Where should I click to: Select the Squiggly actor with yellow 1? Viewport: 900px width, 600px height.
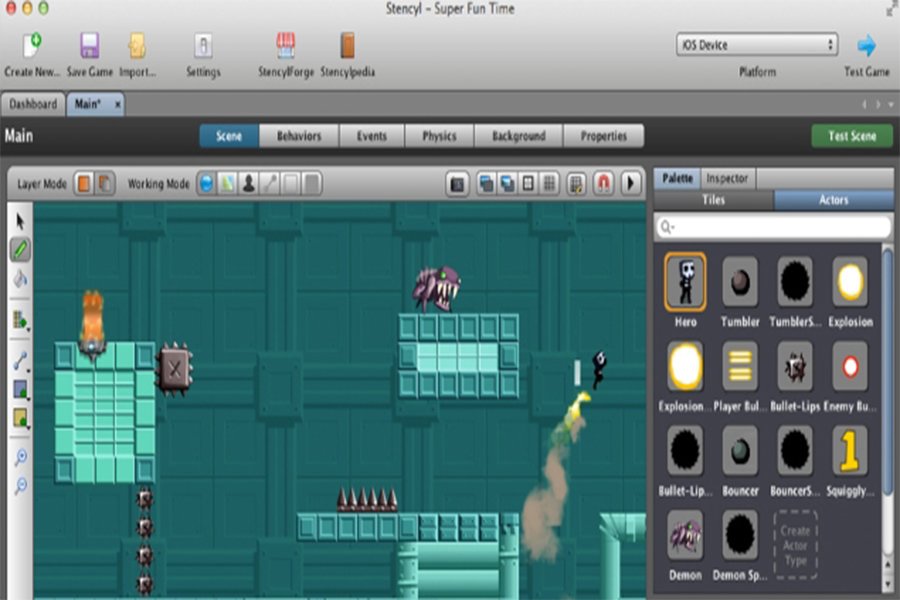pyautogui.click(x=850, y=451)
